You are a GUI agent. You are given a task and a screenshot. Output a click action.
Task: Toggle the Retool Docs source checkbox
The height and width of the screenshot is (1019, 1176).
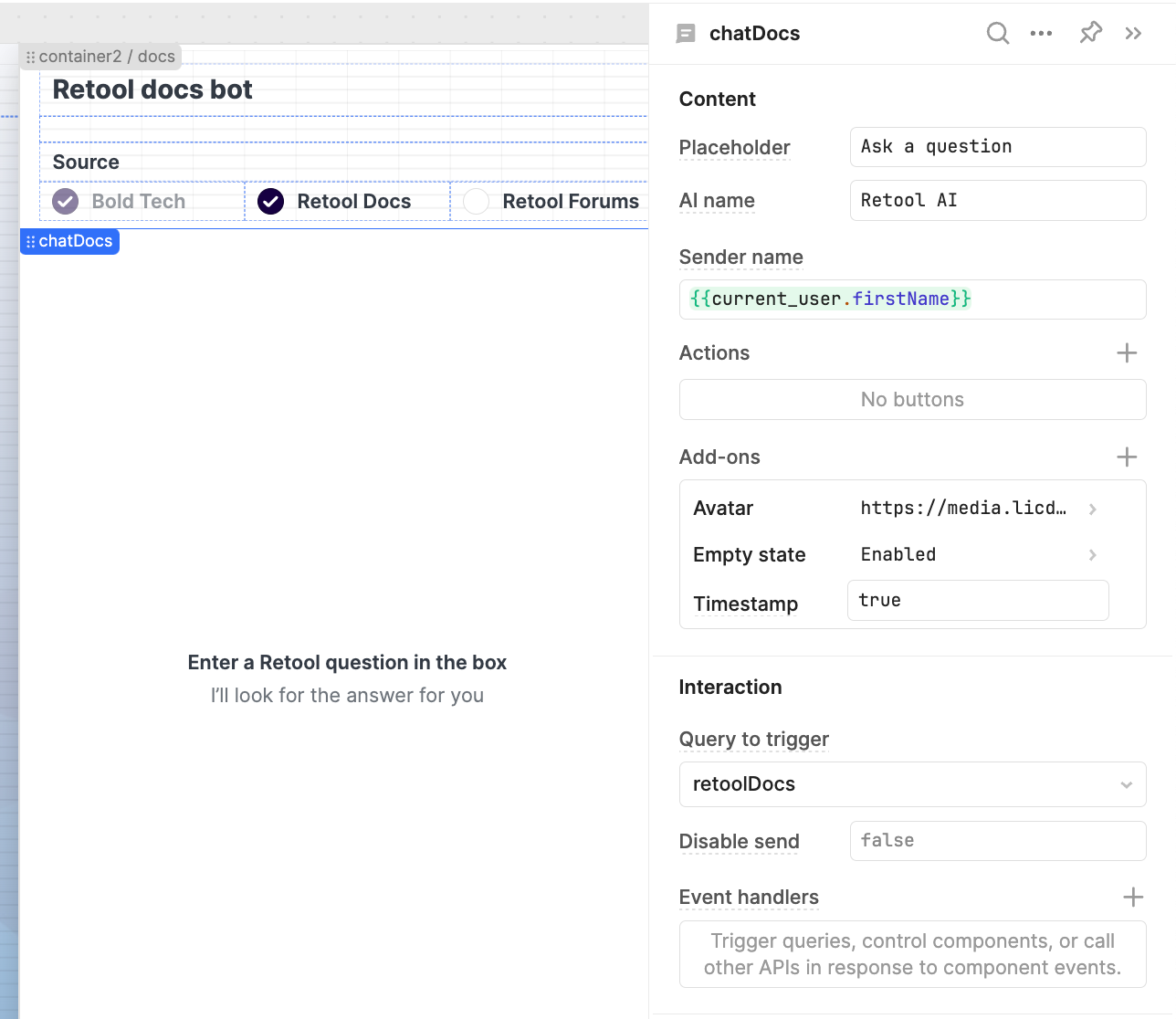[x=271, y=201]
